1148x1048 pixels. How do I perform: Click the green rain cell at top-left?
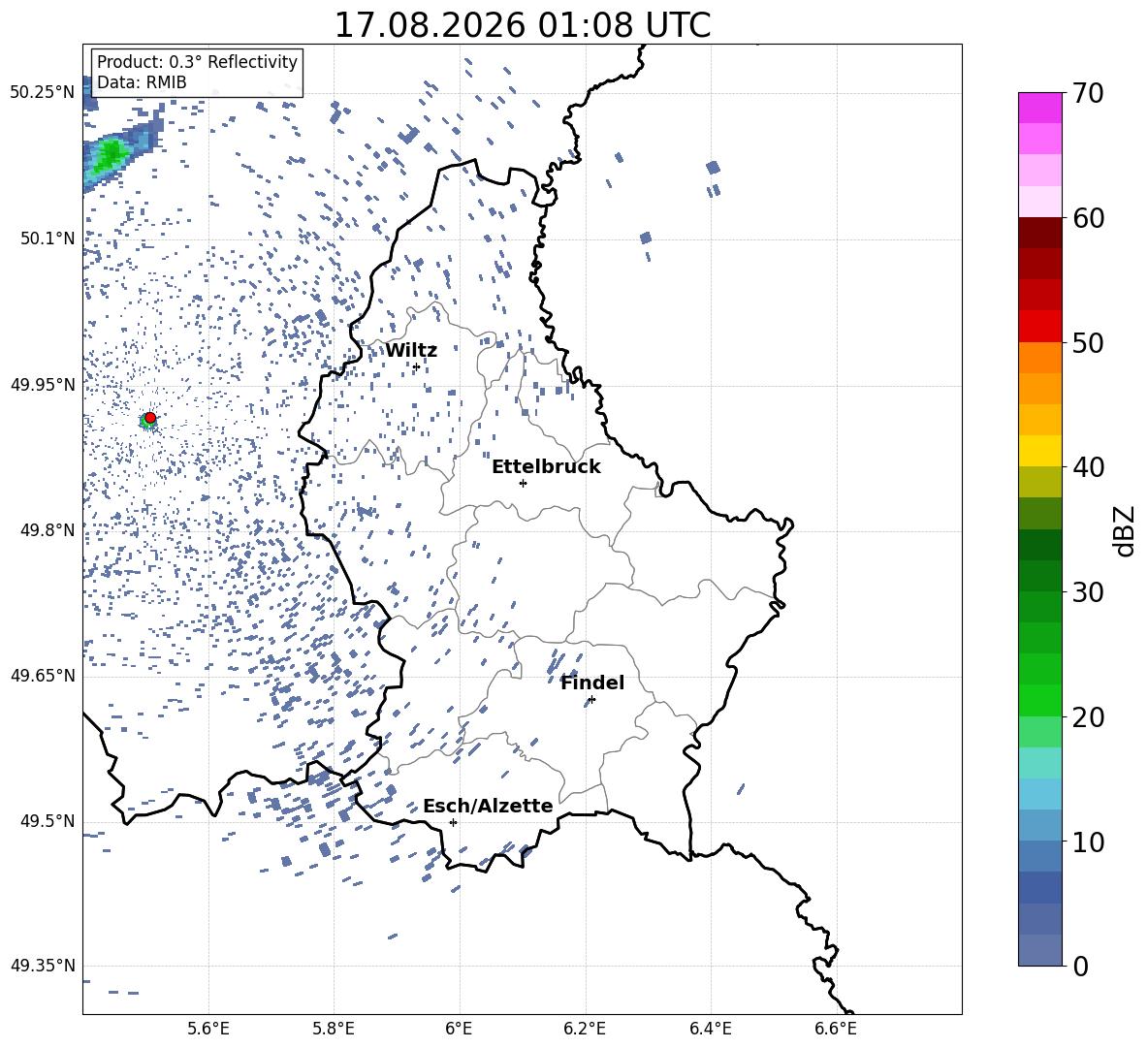[x=112, y=154]
